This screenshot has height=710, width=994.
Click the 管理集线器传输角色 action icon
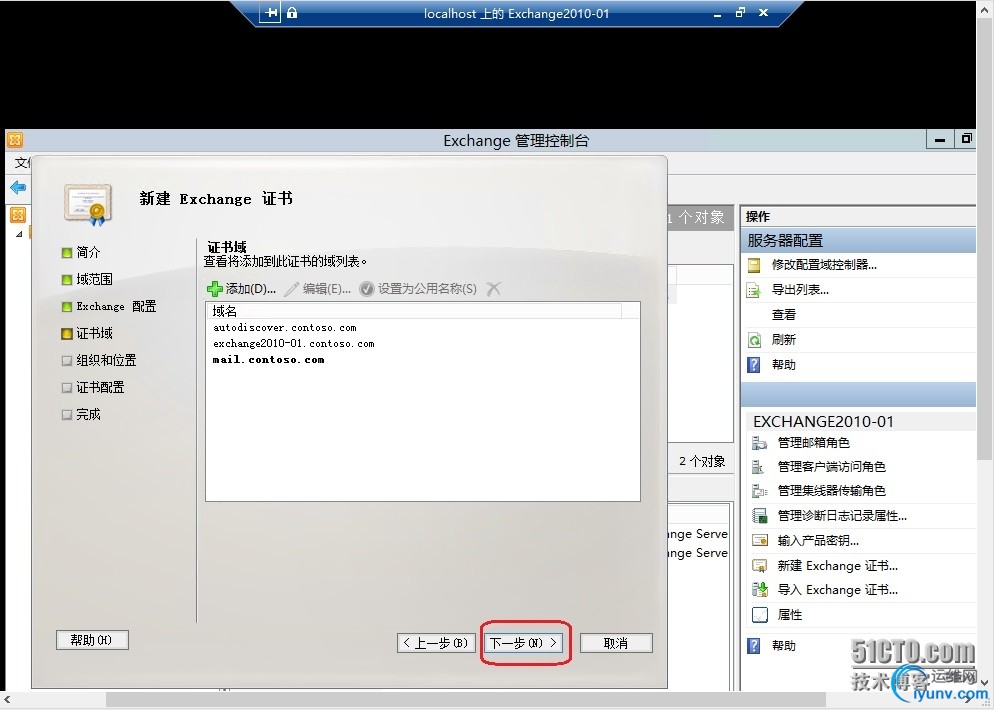pyautogui.click(x=759, y=491)
